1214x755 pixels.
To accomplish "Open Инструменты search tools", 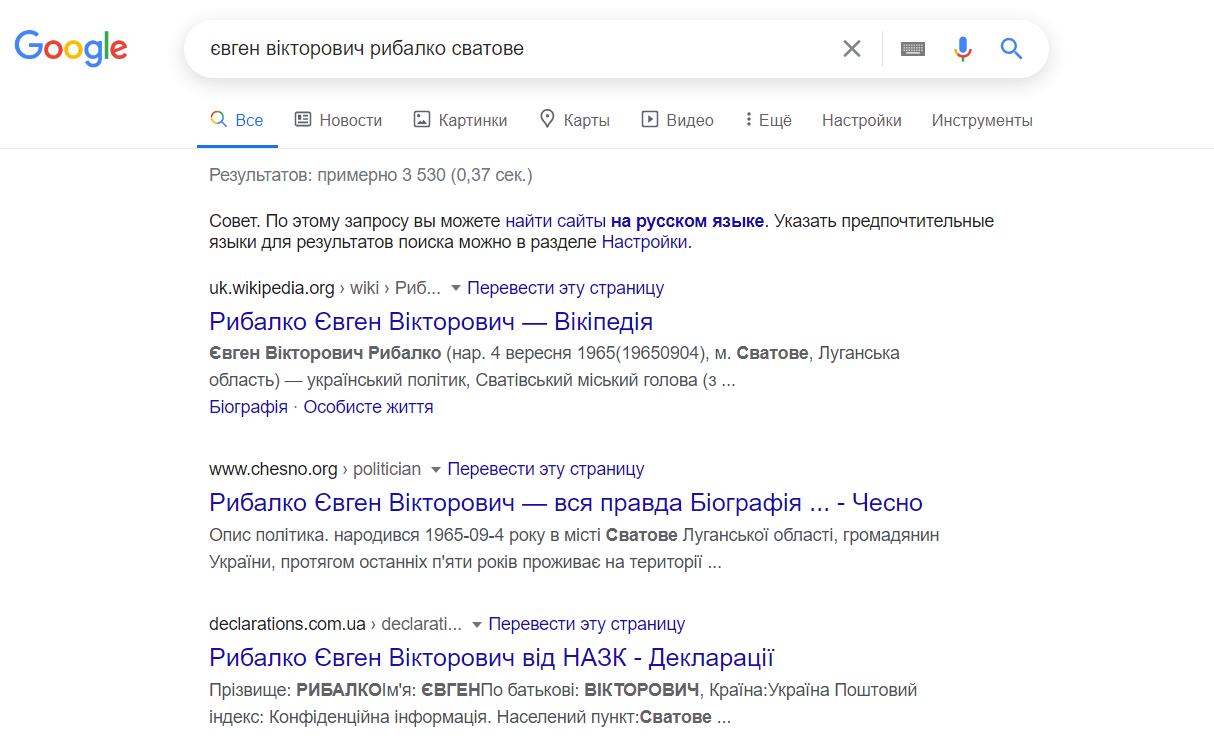I will [982, 120].
